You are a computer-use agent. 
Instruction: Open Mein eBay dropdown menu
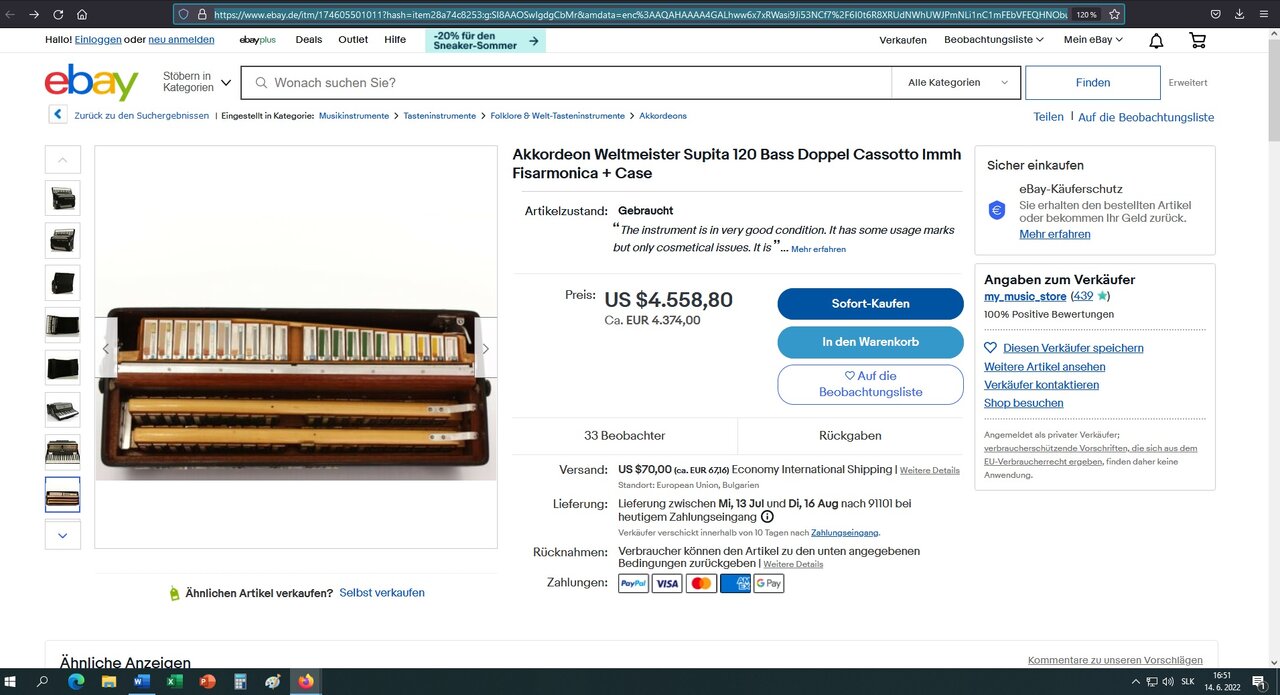coord(1093,40)
